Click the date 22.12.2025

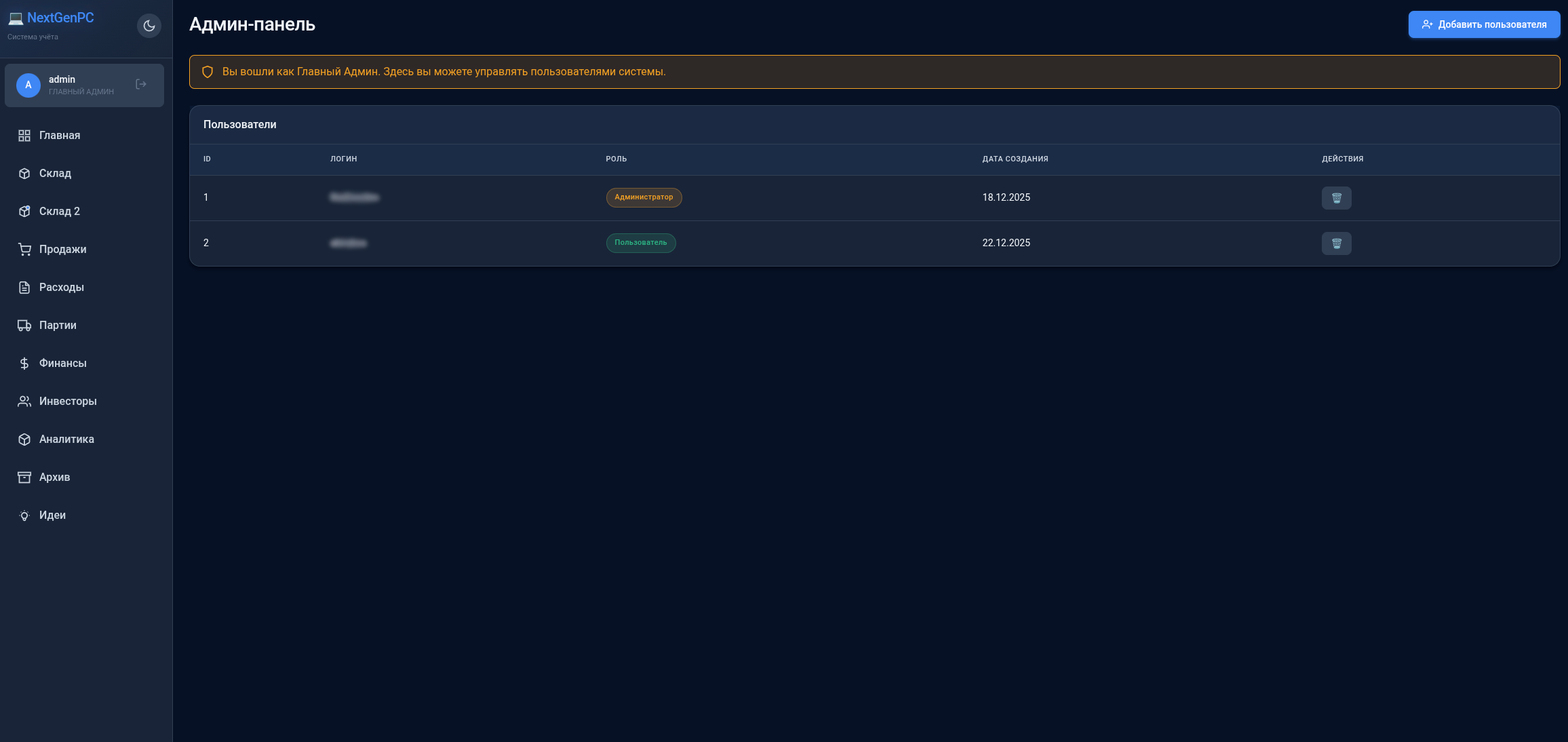click(1006, 243)
